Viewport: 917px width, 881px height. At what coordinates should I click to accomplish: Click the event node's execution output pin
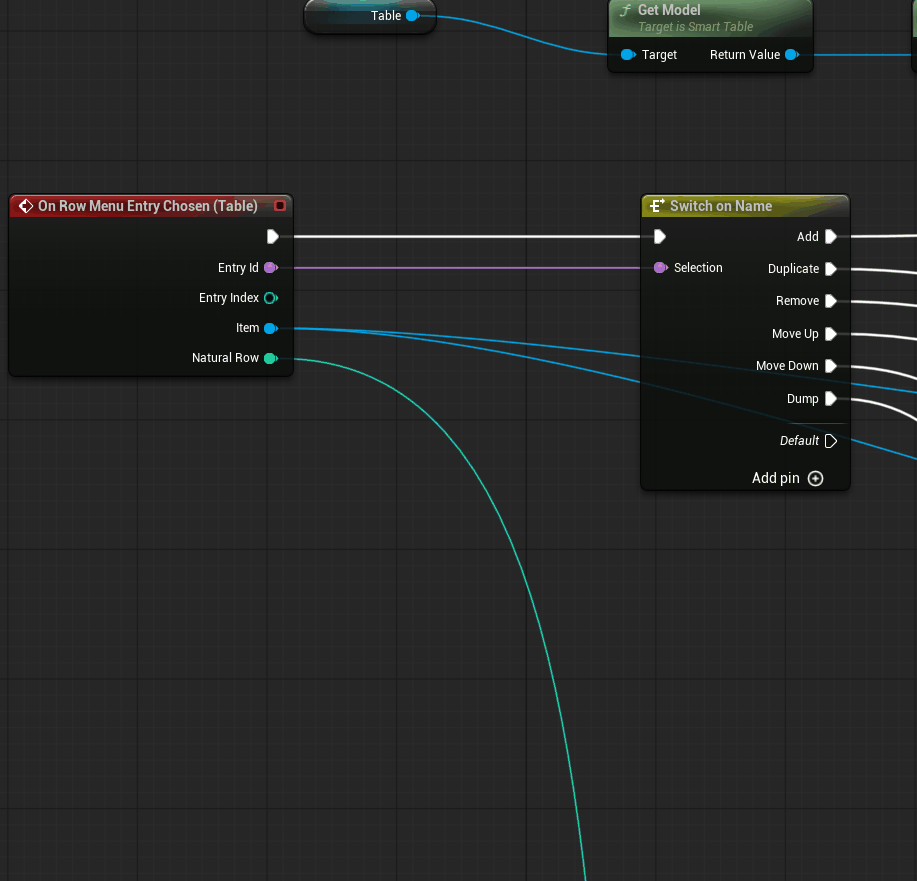click(273, 236)
